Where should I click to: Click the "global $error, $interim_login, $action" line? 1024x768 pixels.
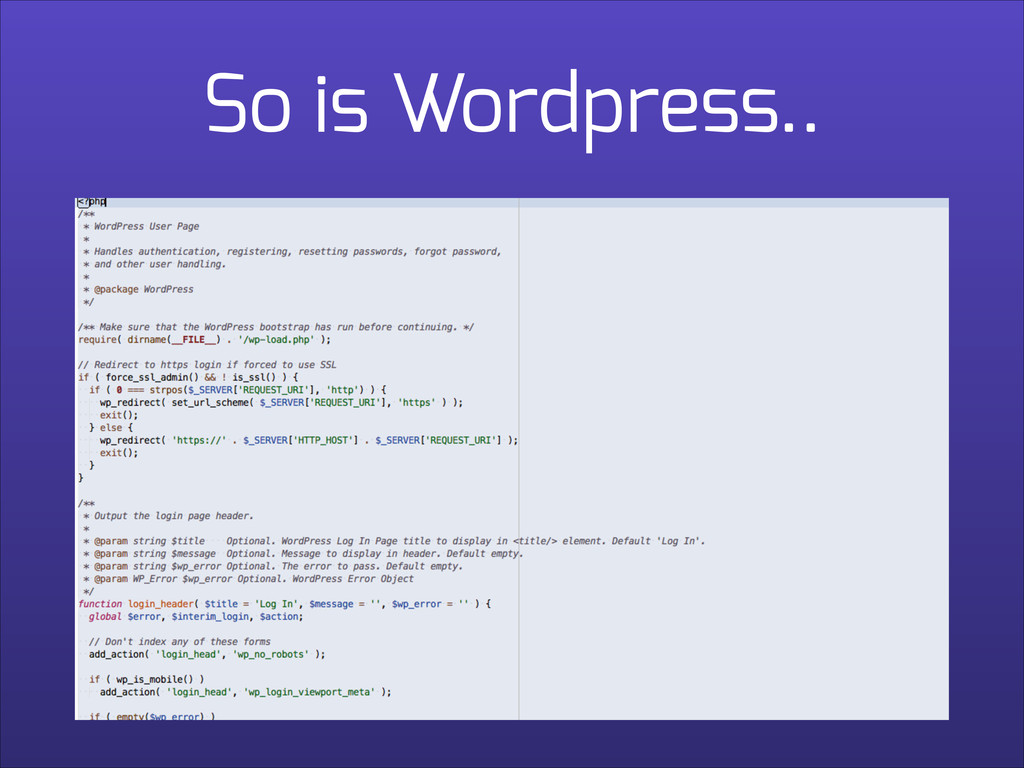tap(196, 616)
